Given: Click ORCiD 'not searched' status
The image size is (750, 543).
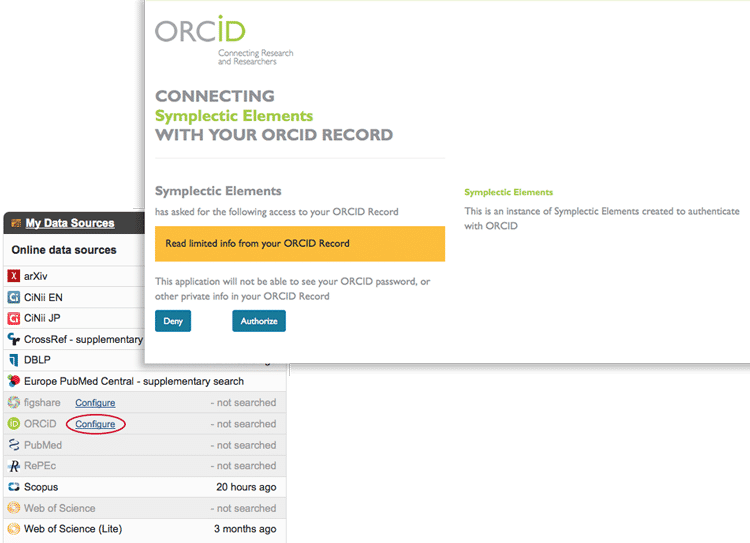Looking at the screenshot, I should (243, 424).
